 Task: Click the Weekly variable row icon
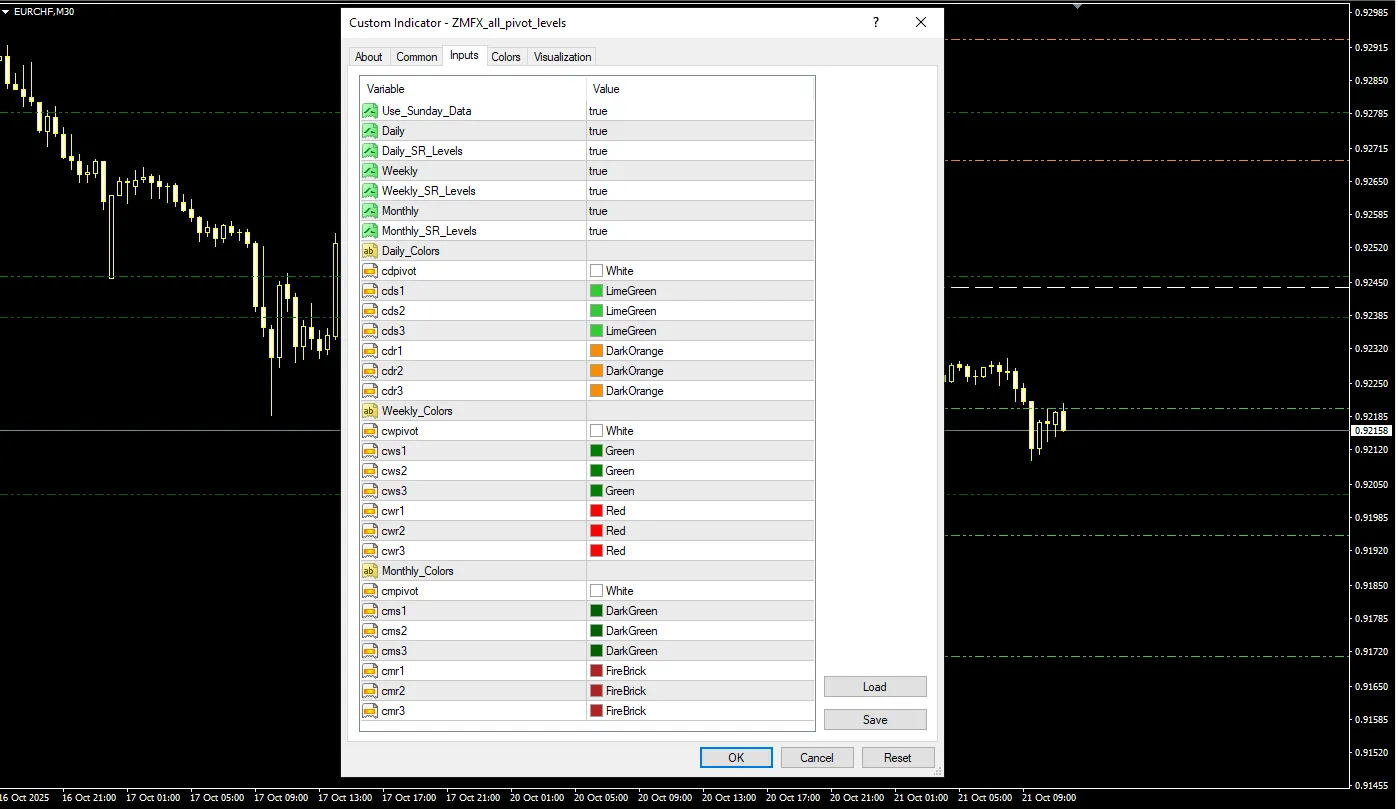(x=370, y=171)
